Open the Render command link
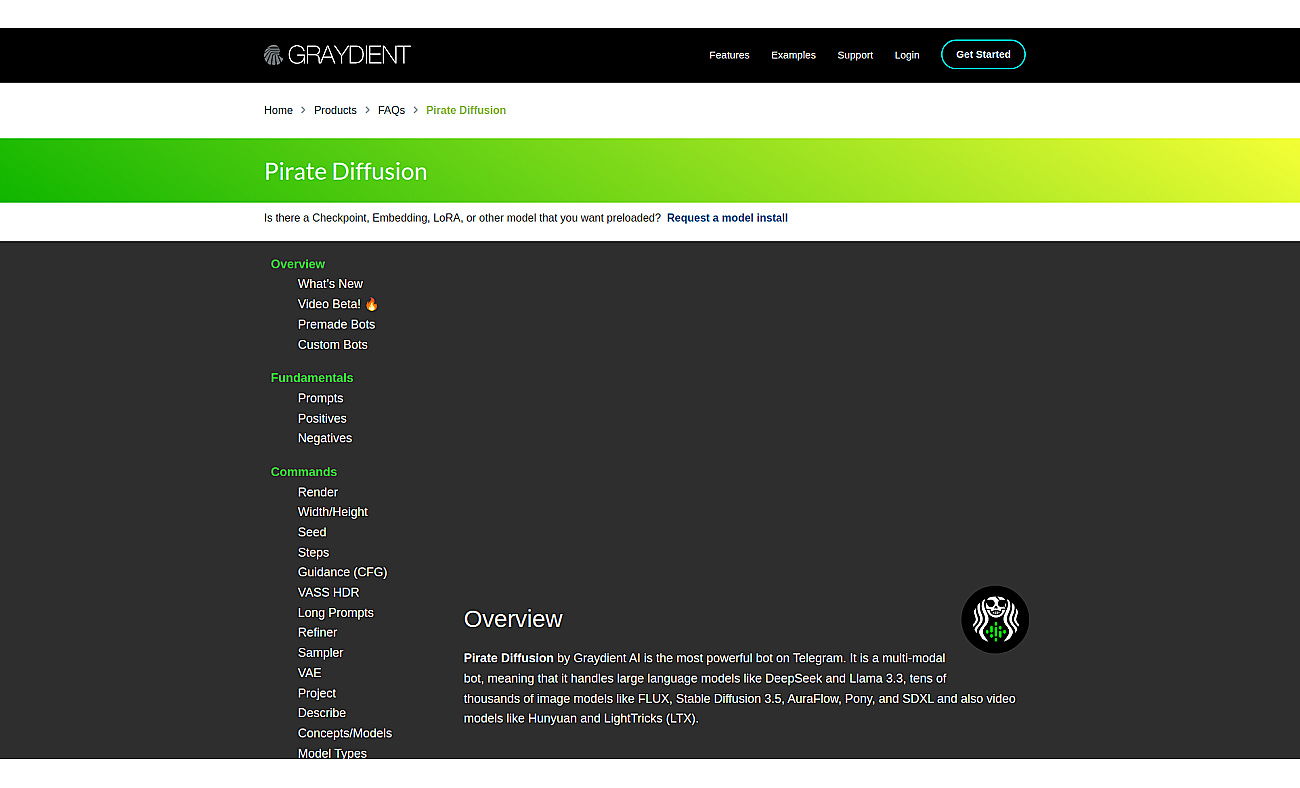This screenshot has width=1300, height=788. pyautogui.click(x=318, y=492)
